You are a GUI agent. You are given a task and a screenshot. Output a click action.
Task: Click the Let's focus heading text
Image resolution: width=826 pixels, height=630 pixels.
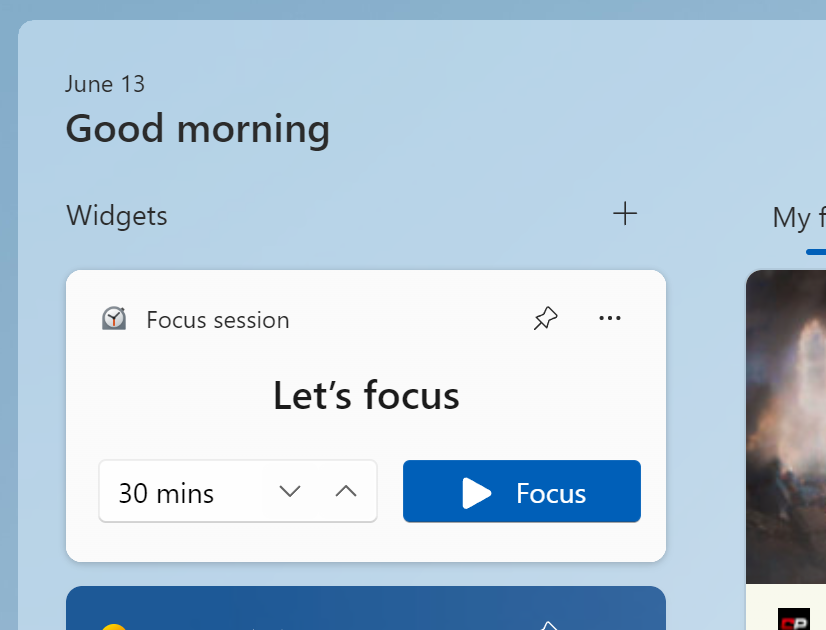coord(366,397)
